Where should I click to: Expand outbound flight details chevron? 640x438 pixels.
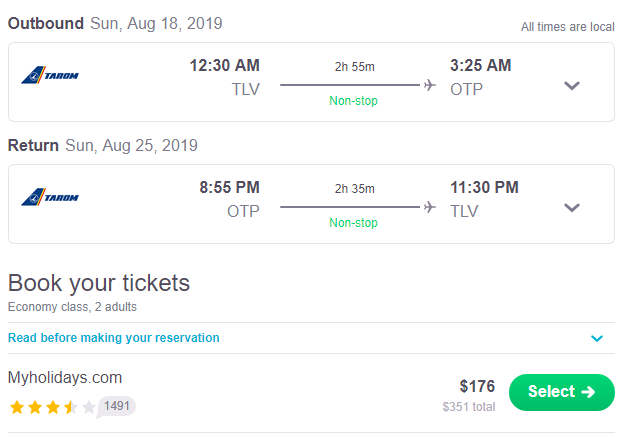click(572, 86)
